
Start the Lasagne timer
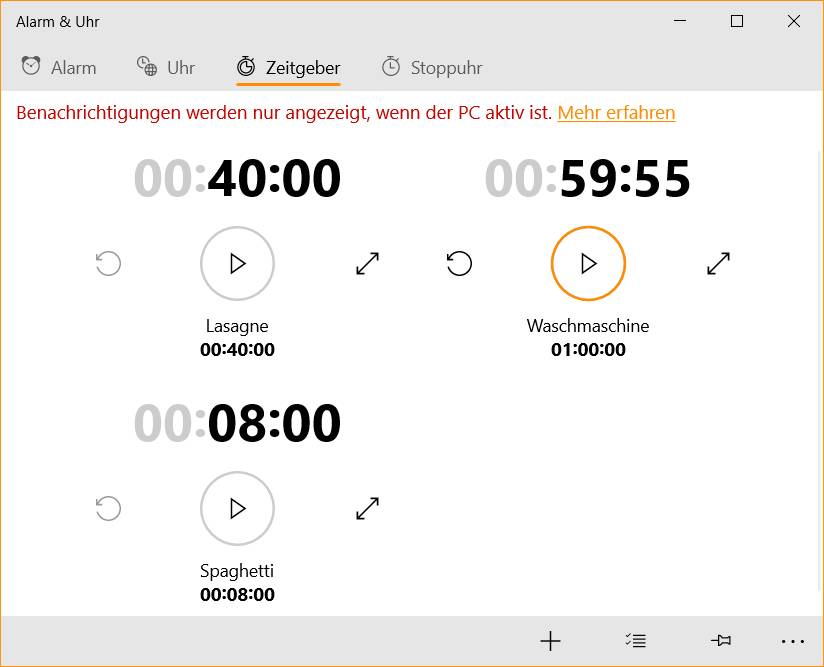click(x=237, y=263)
